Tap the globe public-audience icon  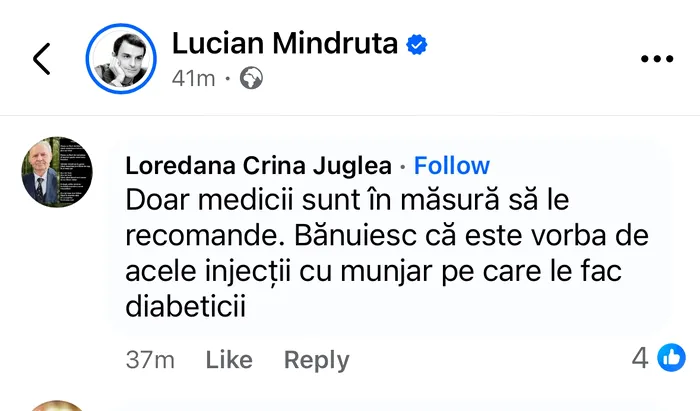pyautogui.click(x=252, y=78)
